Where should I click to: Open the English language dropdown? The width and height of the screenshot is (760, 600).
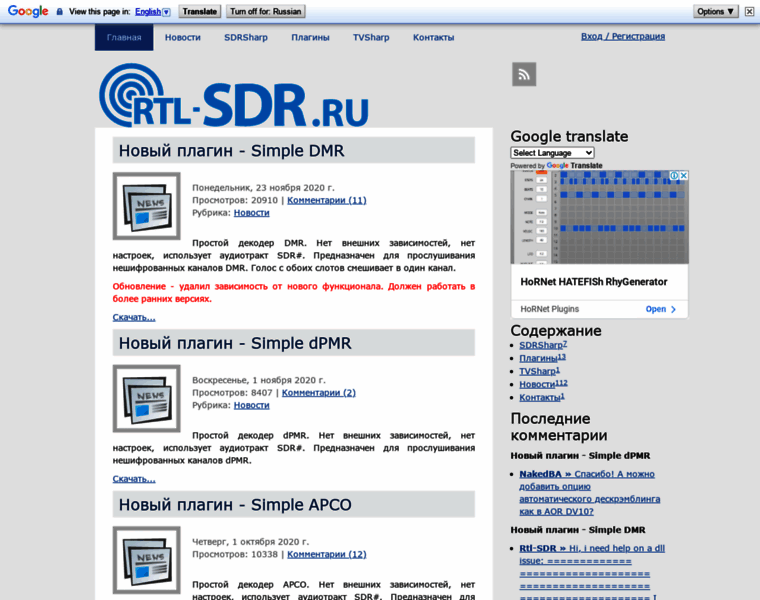152,12
